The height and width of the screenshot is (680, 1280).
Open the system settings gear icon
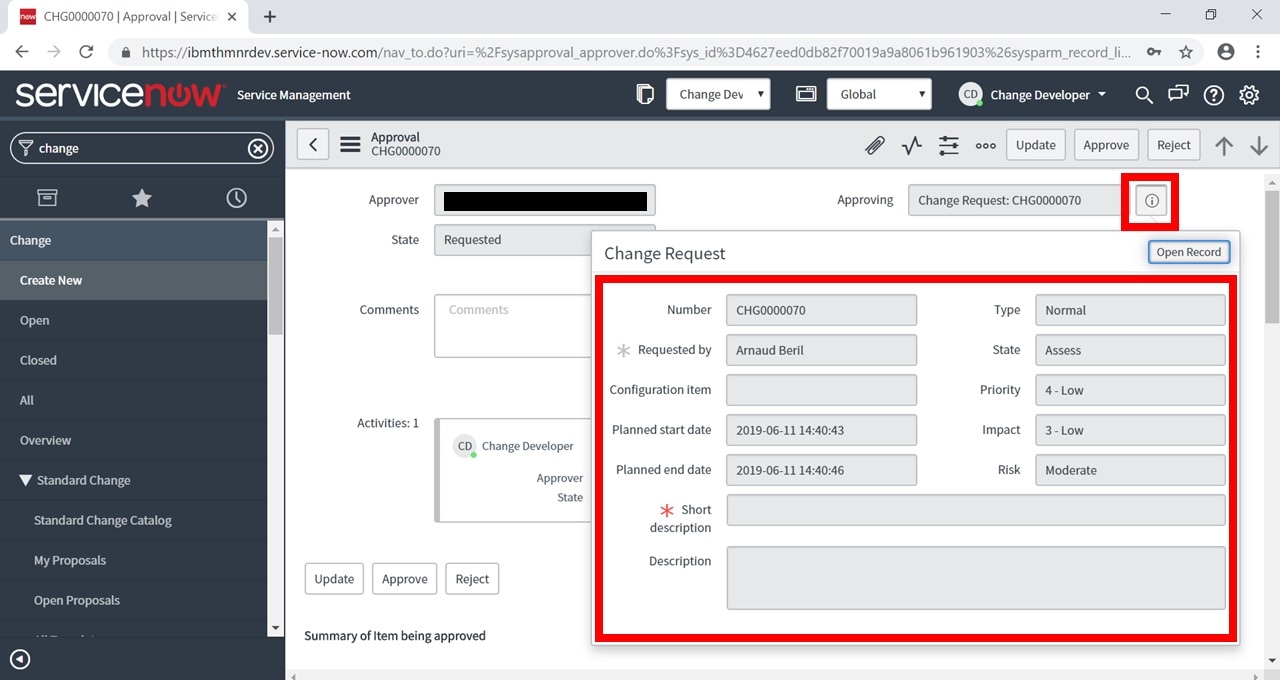[x=1248, y=94]
